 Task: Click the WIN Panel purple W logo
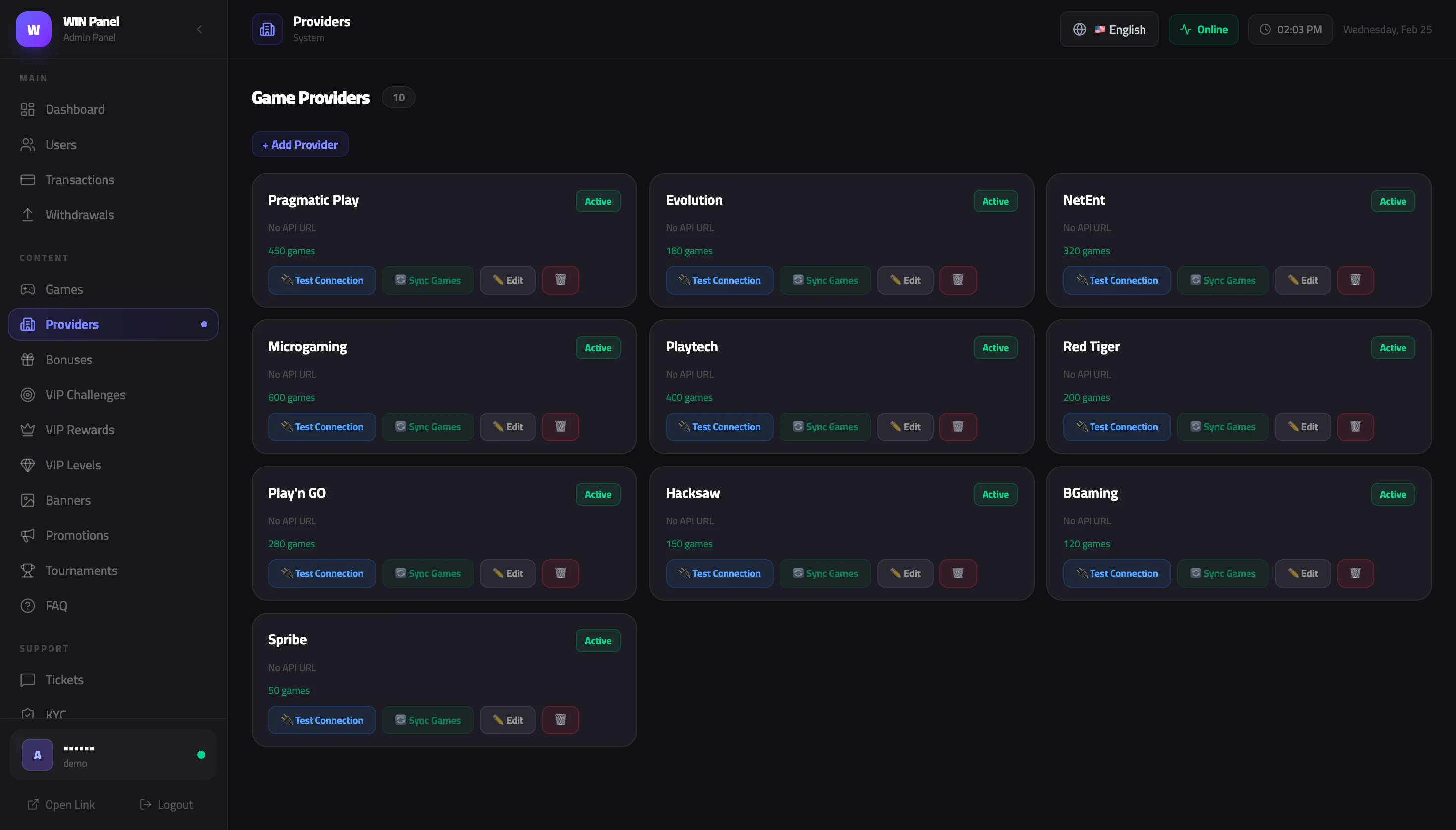[33, 29]
